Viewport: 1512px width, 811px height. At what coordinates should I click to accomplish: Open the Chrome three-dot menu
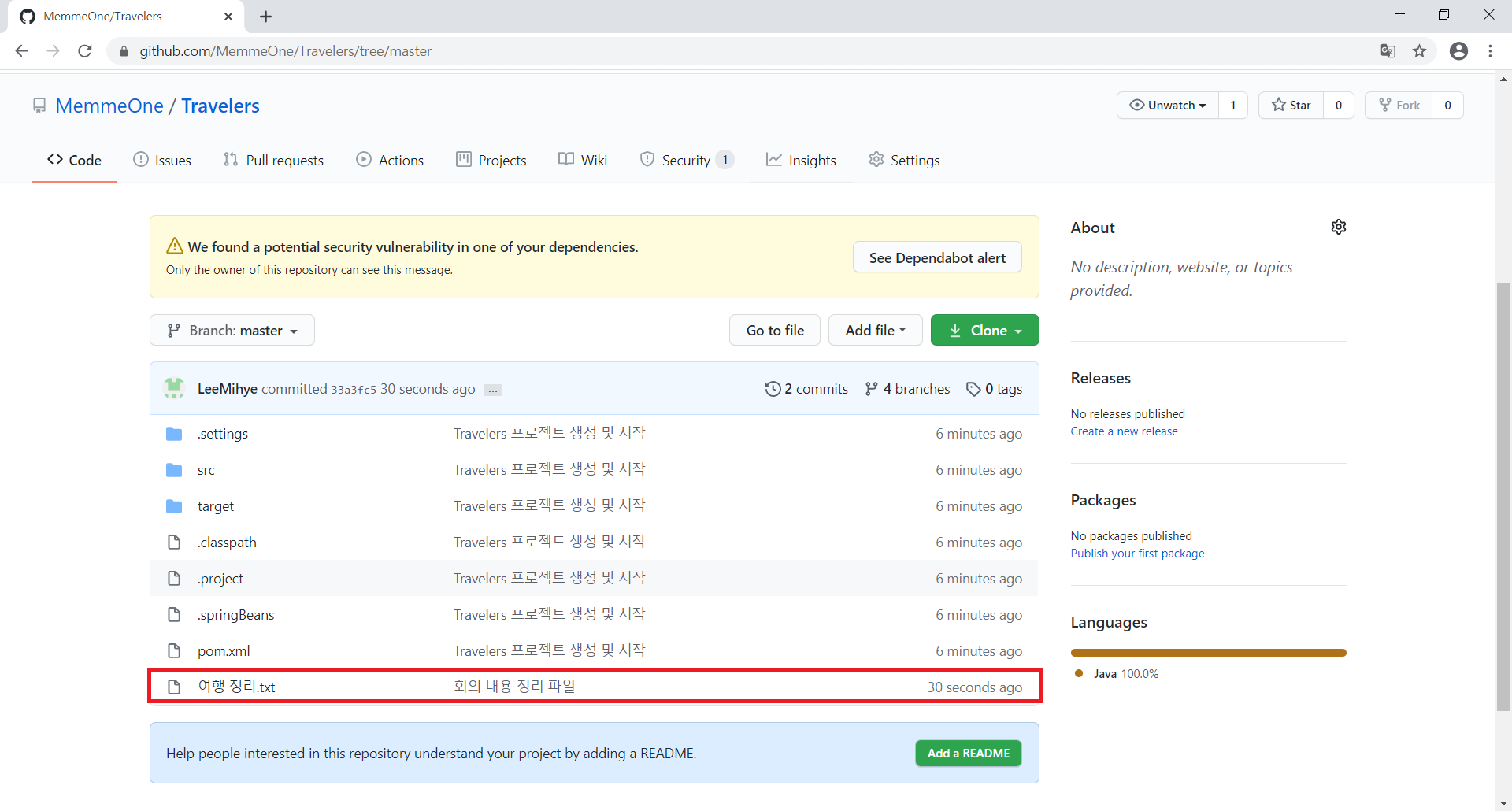(1490, 51)
